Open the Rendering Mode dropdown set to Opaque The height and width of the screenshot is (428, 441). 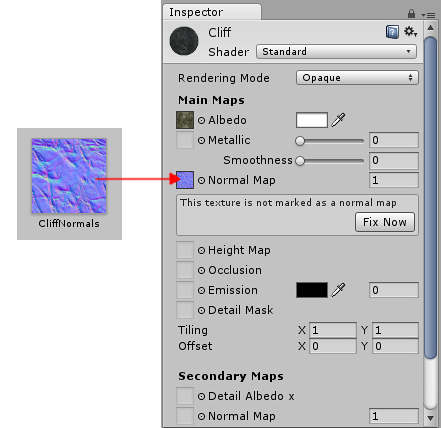(357, 78)
